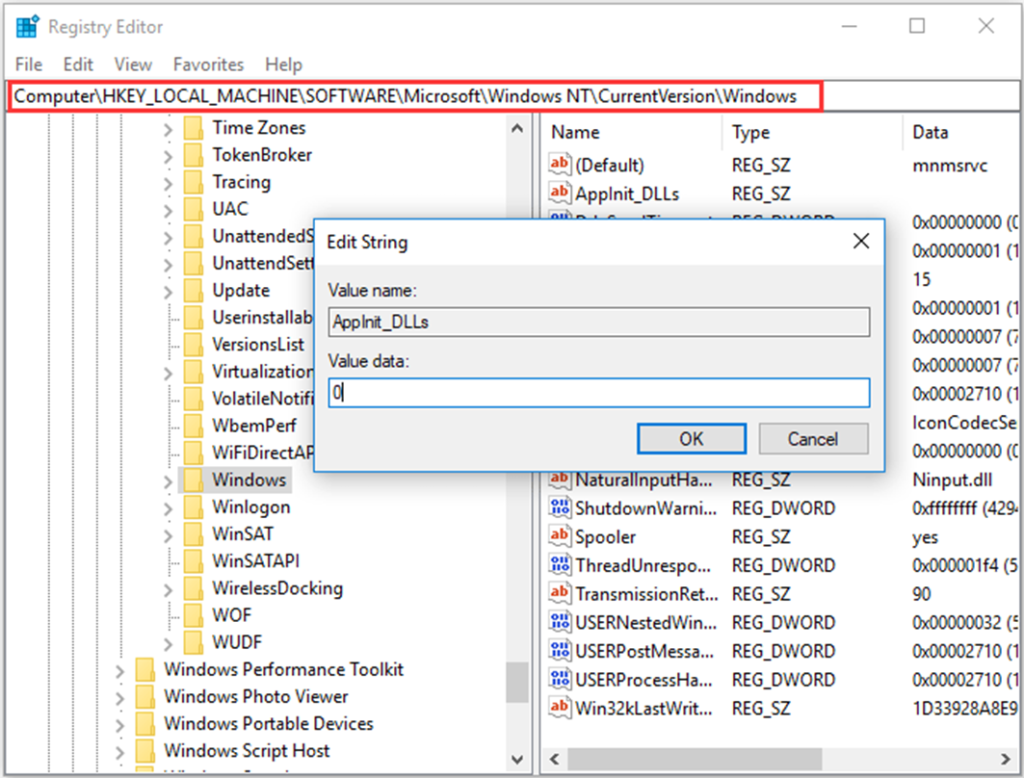Expand the TokenBroker key
The width and height of the screenshot is (1024, 778).
[168, 156]
